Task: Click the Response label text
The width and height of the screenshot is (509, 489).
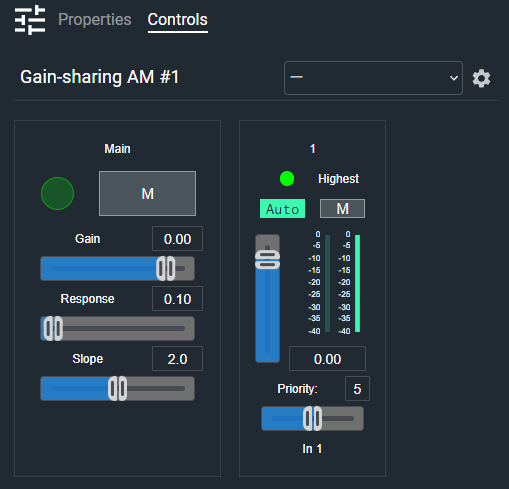Action: [x=87, y=299]
